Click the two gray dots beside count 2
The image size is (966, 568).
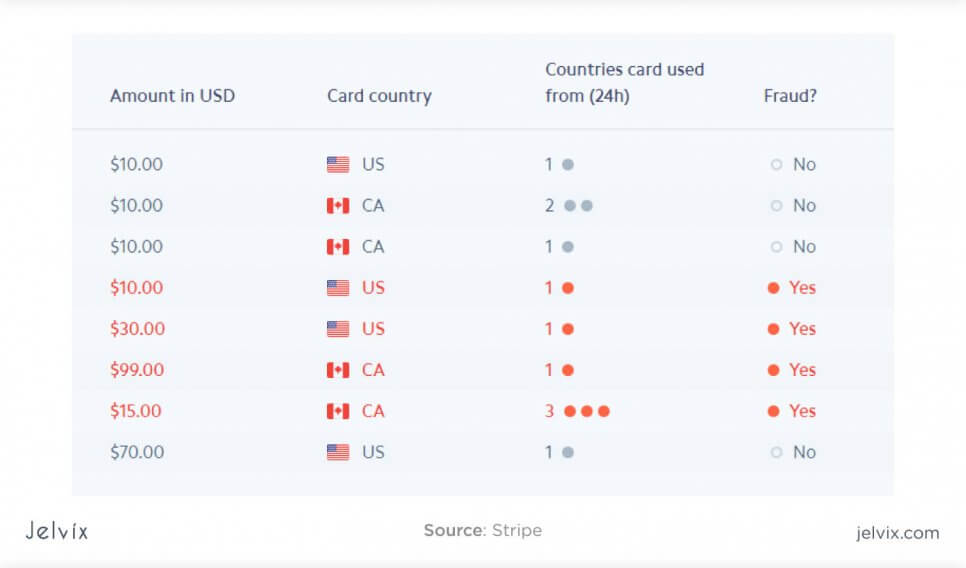coord(578,206)
